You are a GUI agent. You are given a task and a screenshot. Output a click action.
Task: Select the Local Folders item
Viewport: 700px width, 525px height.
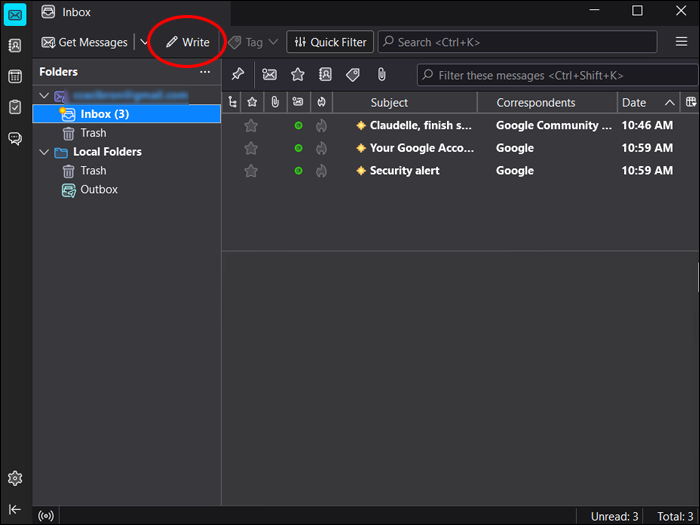pyautogui.click(x=107, y=152)
